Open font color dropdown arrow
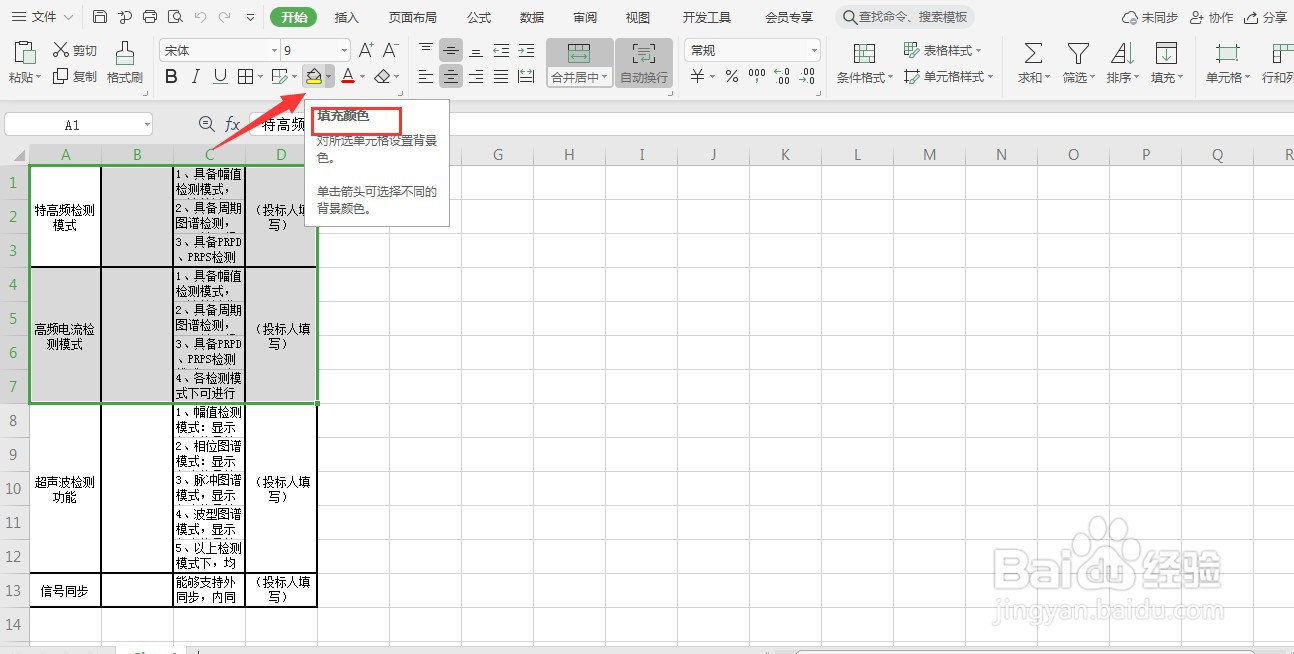1294x654 pixels. click(362, 76)
